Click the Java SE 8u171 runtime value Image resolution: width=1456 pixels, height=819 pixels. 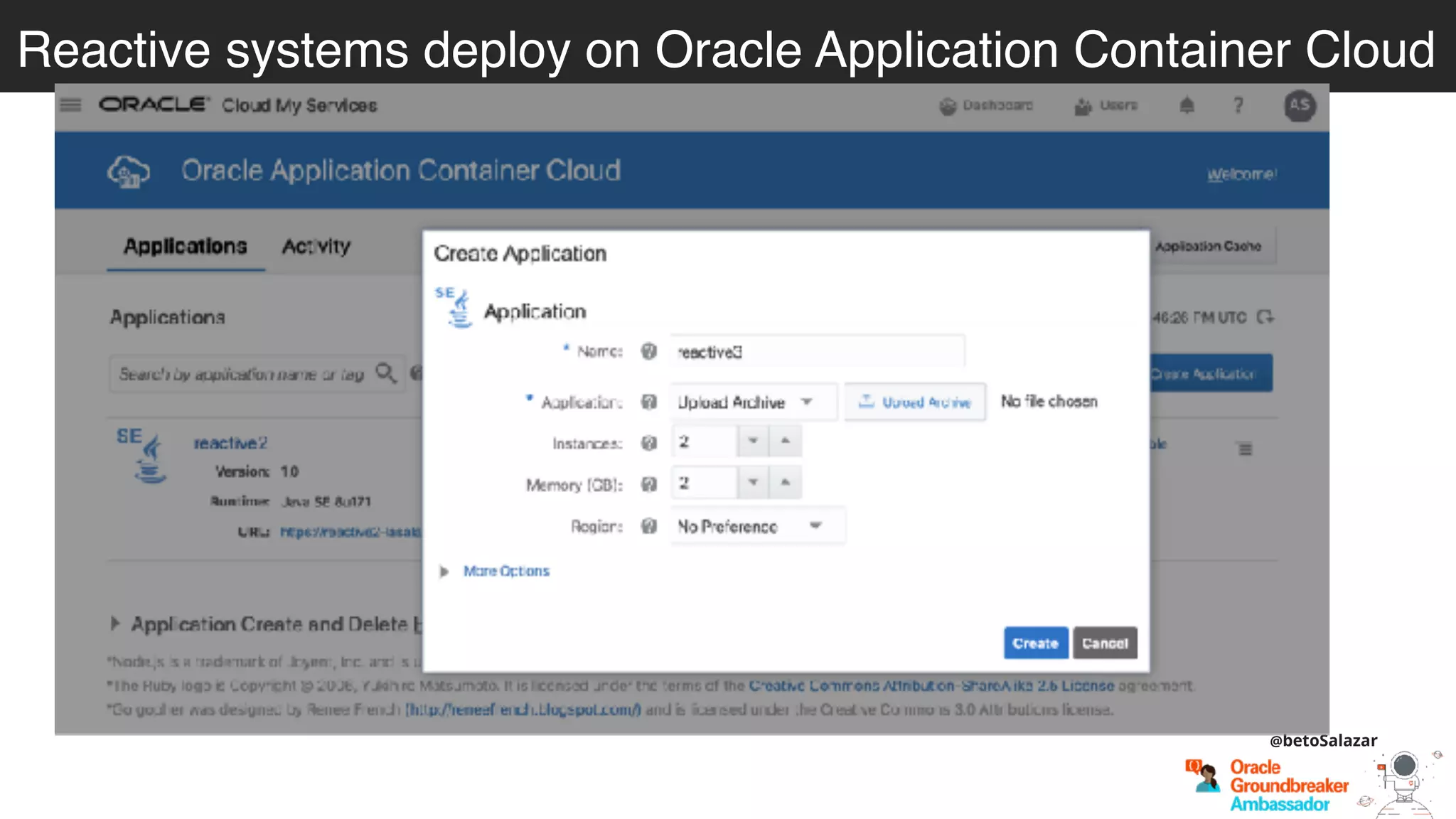click(x=326, y=502)
